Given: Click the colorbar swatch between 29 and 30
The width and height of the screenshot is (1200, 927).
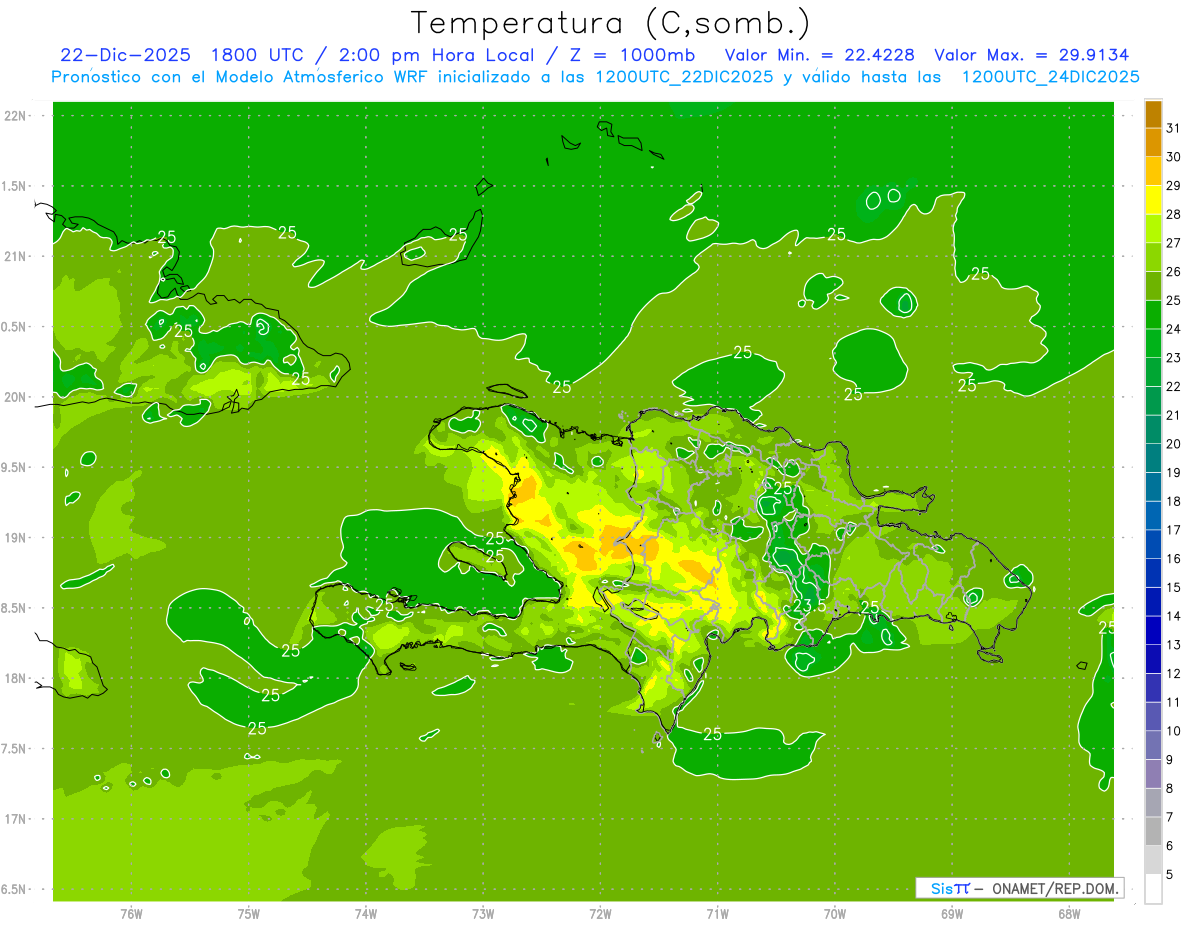Looking at the screenshot, I should coord(1153,171).
